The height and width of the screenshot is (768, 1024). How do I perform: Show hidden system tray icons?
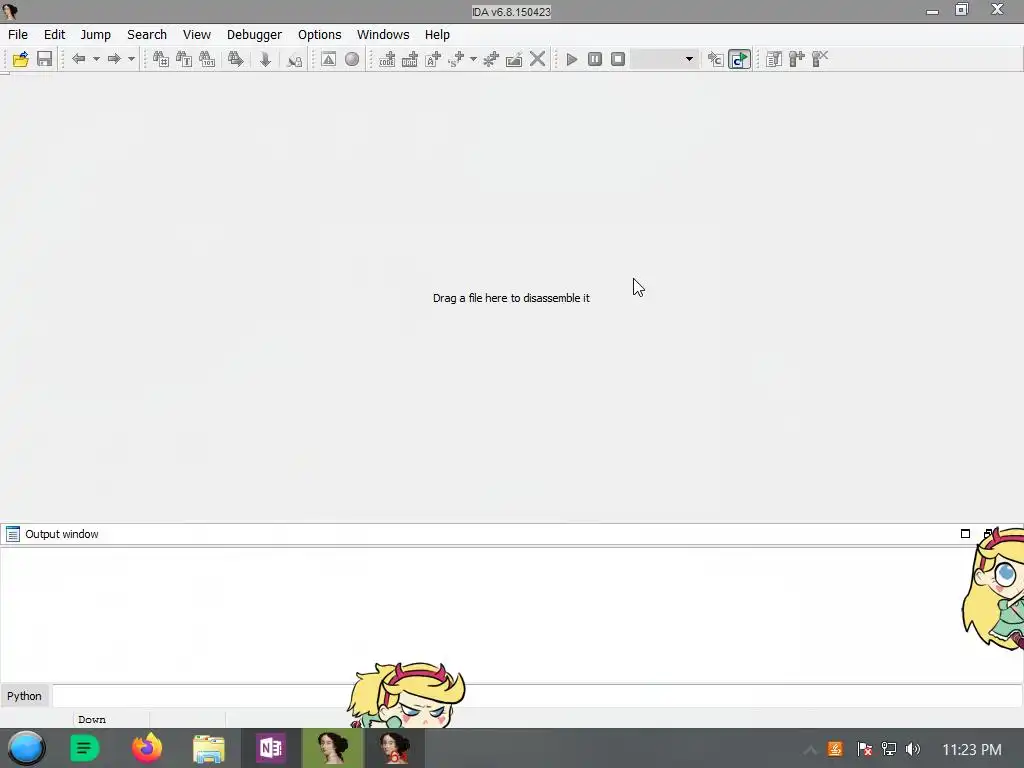tap(810, 749)
